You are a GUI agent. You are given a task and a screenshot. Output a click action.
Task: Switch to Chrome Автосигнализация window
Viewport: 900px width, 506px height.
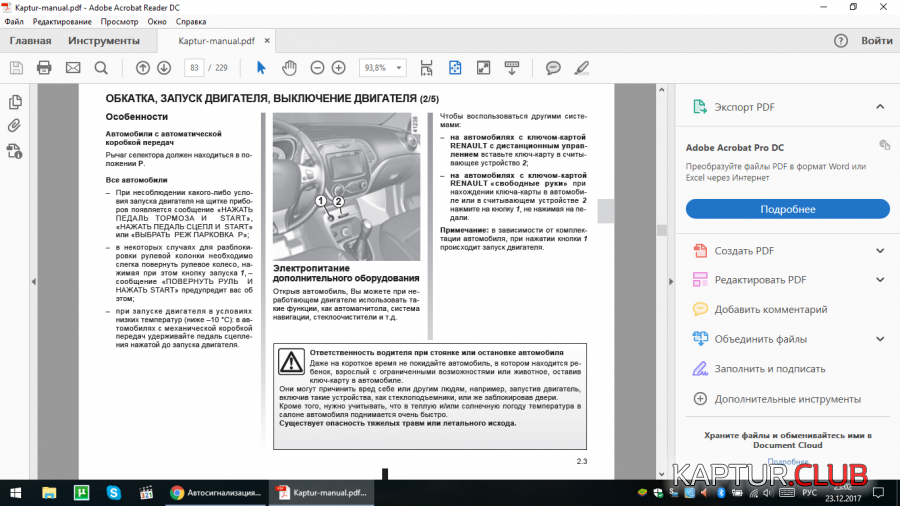click(x=215, y=493)
